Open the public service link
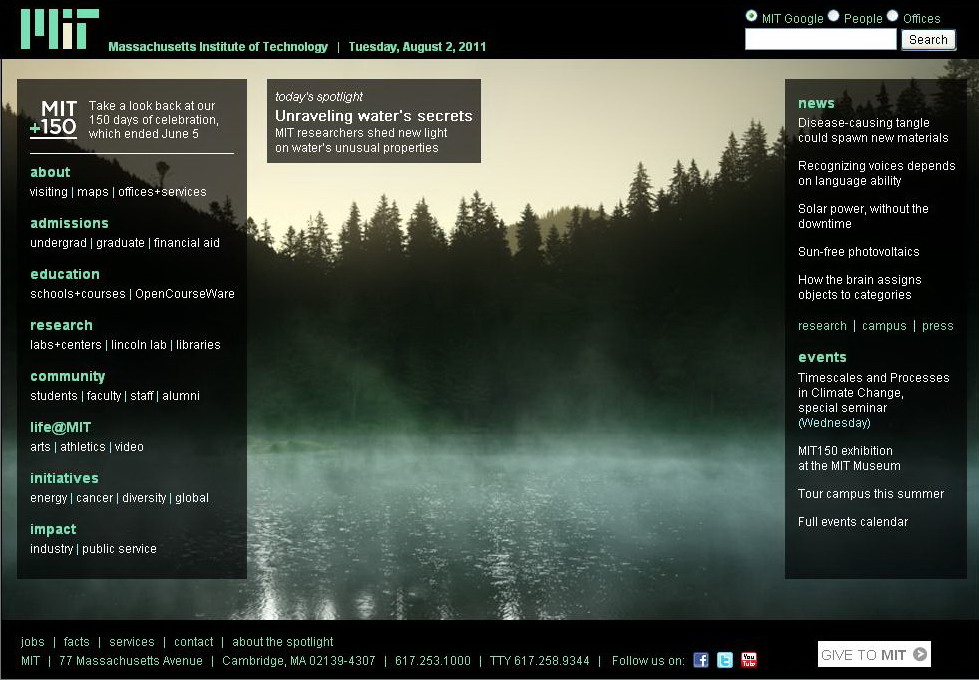This screenshot has width=979, height=680. click(x=119, y=549)
